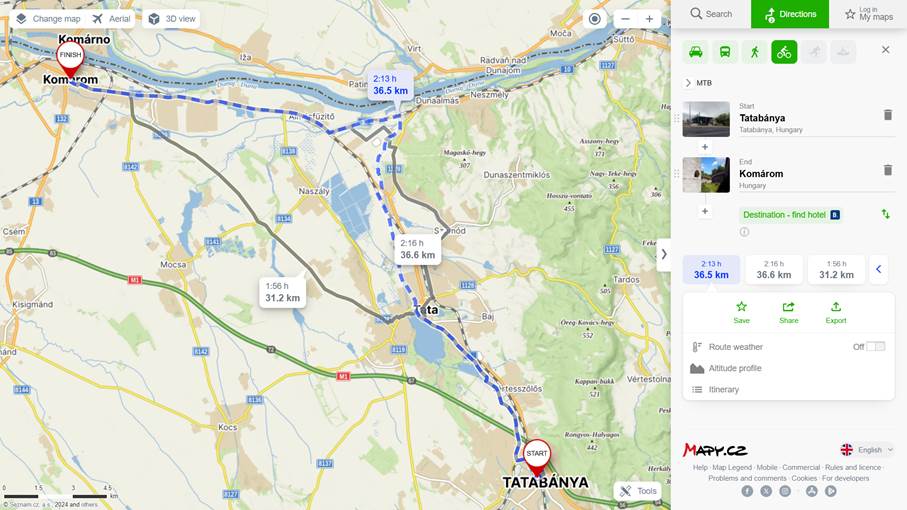
Task: Select the public transport bus icon
Action: pos(725,52)
